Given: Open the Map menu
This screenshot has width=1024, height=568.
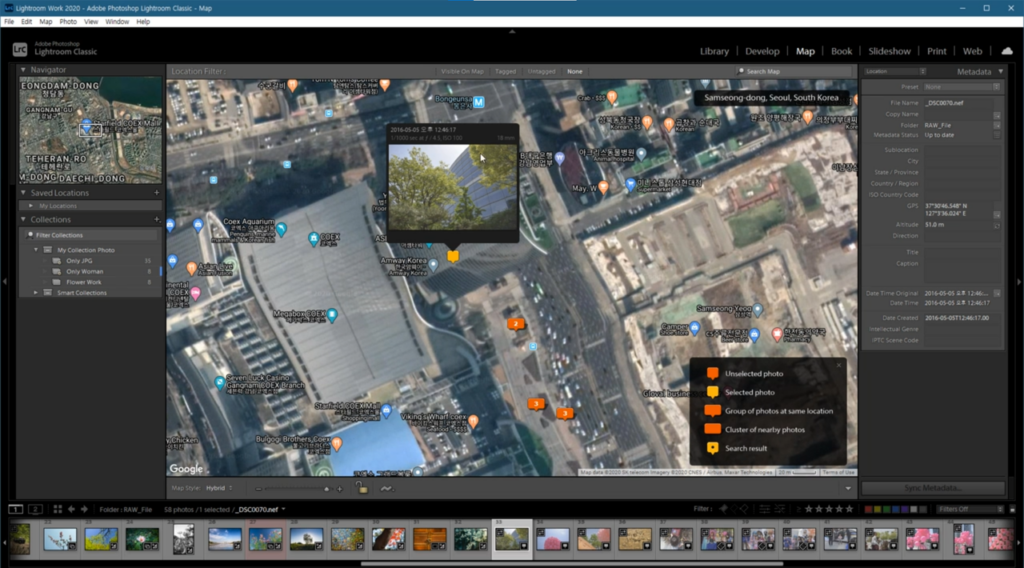Looking at the screenshot, I should [46, 22].
